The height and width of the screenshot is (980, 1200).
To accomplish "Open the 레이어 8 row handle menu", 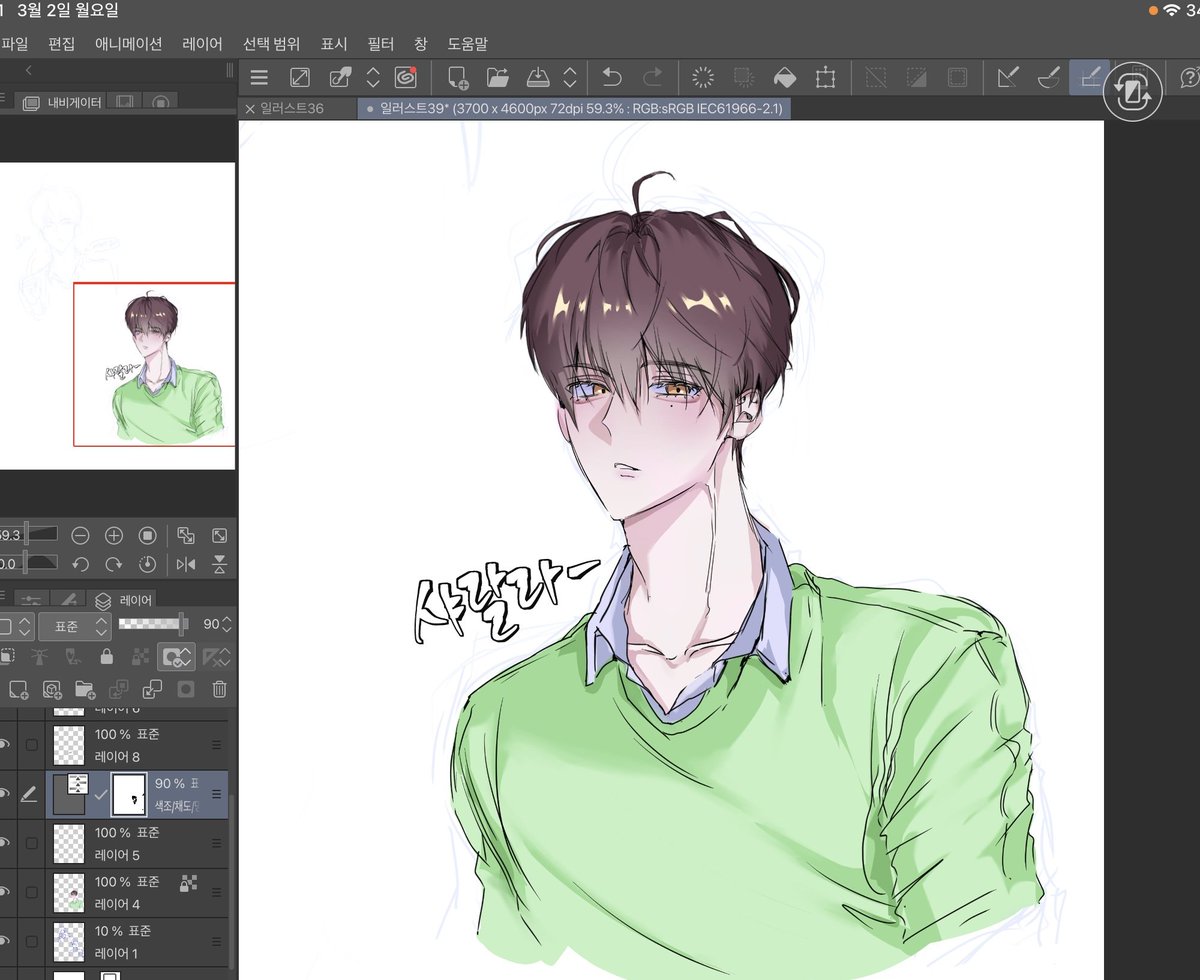I will (217, 745).
